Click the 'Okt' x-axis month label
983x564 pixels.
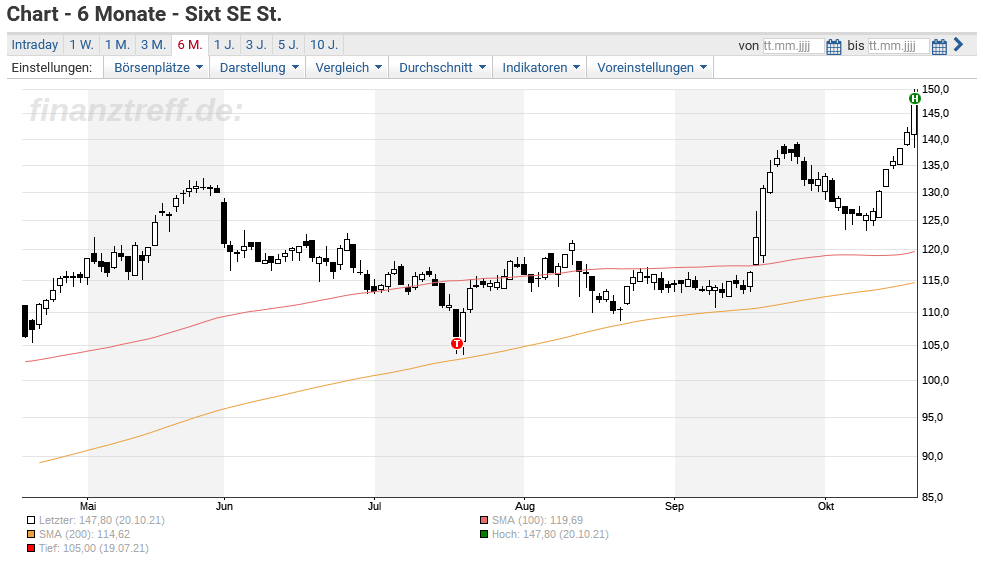(x=826, y=506)
